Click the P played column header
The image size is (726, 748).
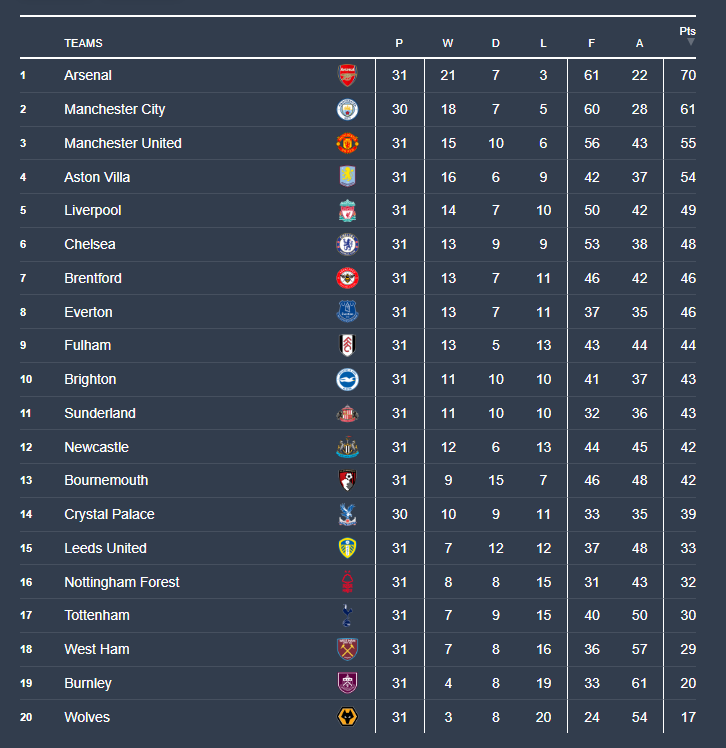click(x=399, y=43)
